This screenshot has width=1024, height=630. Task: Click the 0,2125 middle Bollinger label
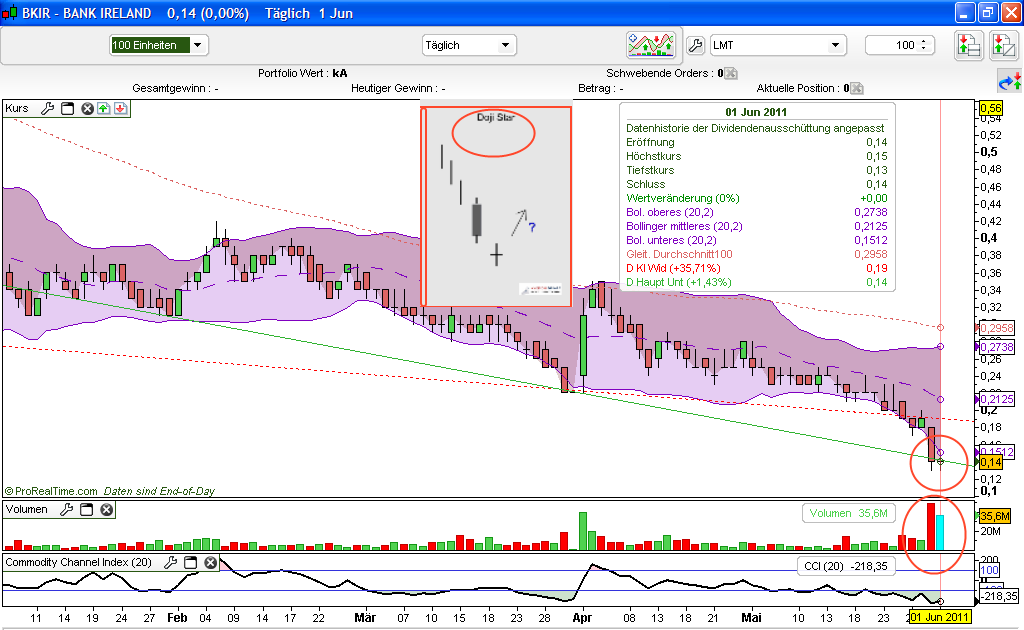997,400
